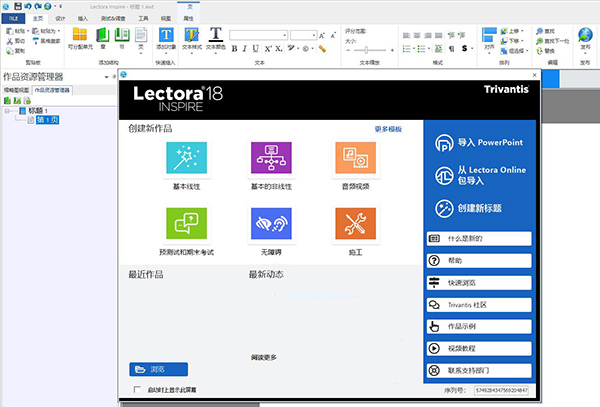Open the 帮助 help button

point(479,261)
